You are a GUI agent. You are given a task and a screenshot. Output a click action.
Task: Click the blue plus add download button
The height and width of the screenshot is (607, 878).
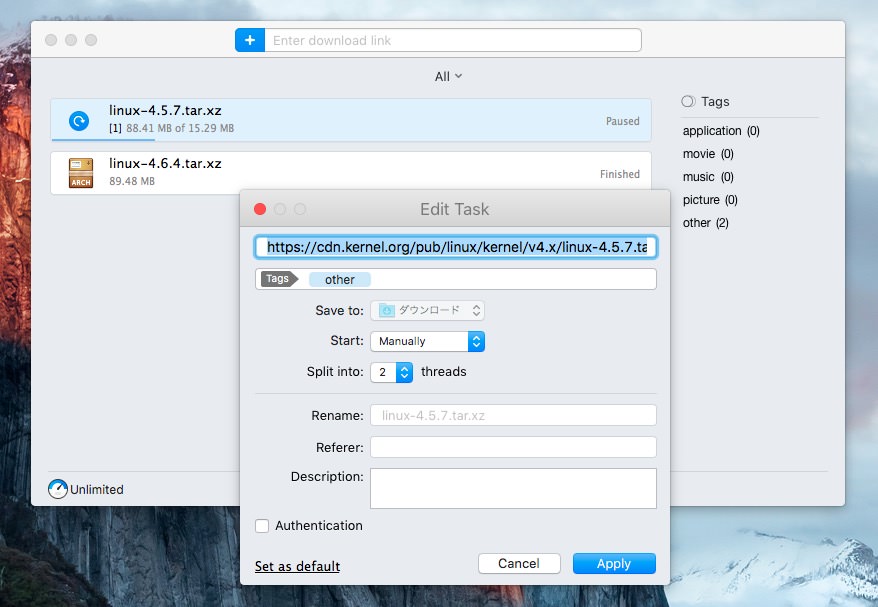[249, 40]
